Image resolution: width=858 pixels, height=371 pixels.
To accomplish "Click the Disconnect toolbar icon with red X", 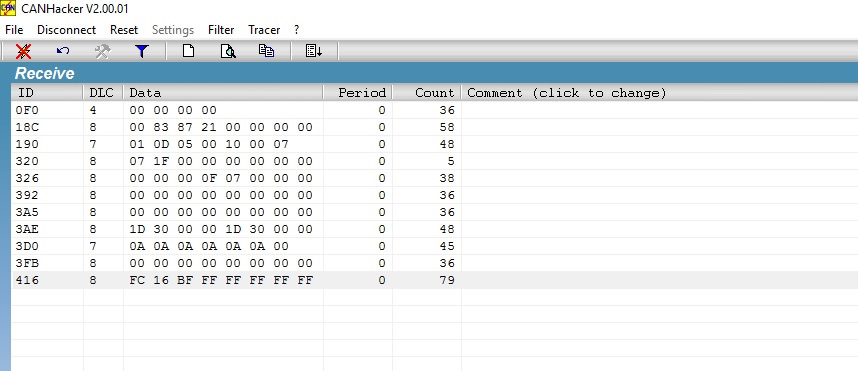I will (x=23, y=51).
